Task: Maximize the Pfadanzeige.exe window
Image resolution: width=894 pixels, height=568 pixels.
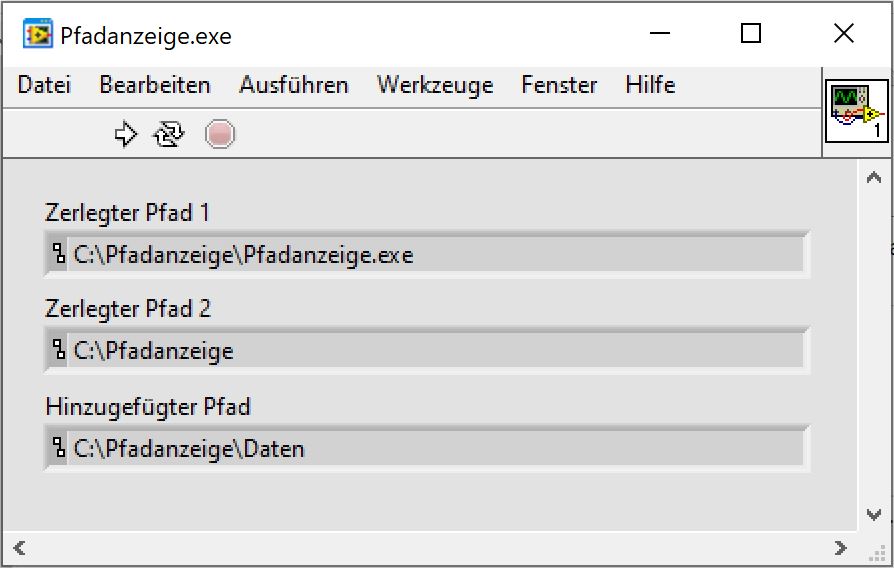Action: point(751,35)
